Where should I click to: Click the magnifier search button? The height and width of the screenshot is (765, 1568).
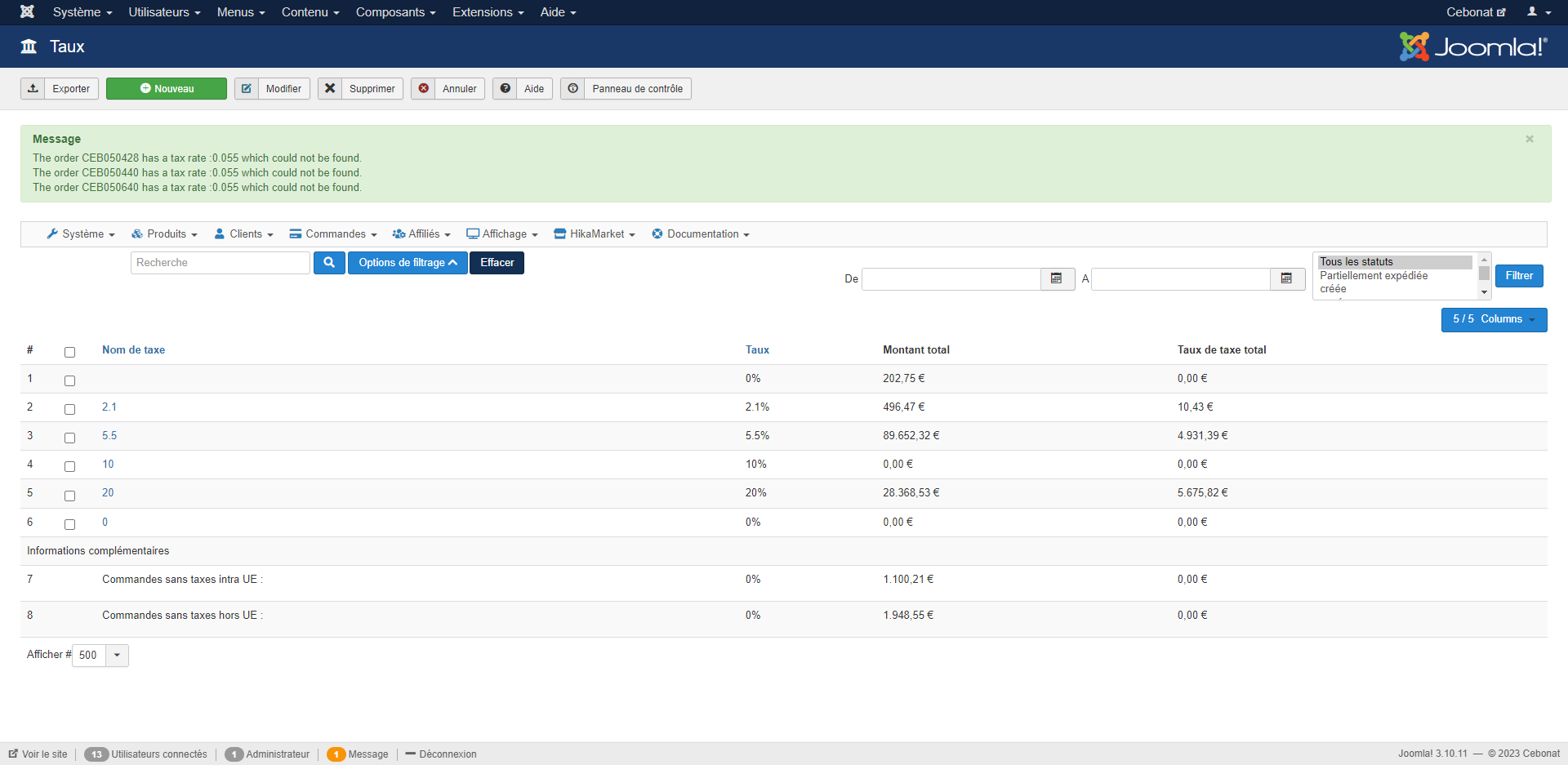click(x=329, y=263)
